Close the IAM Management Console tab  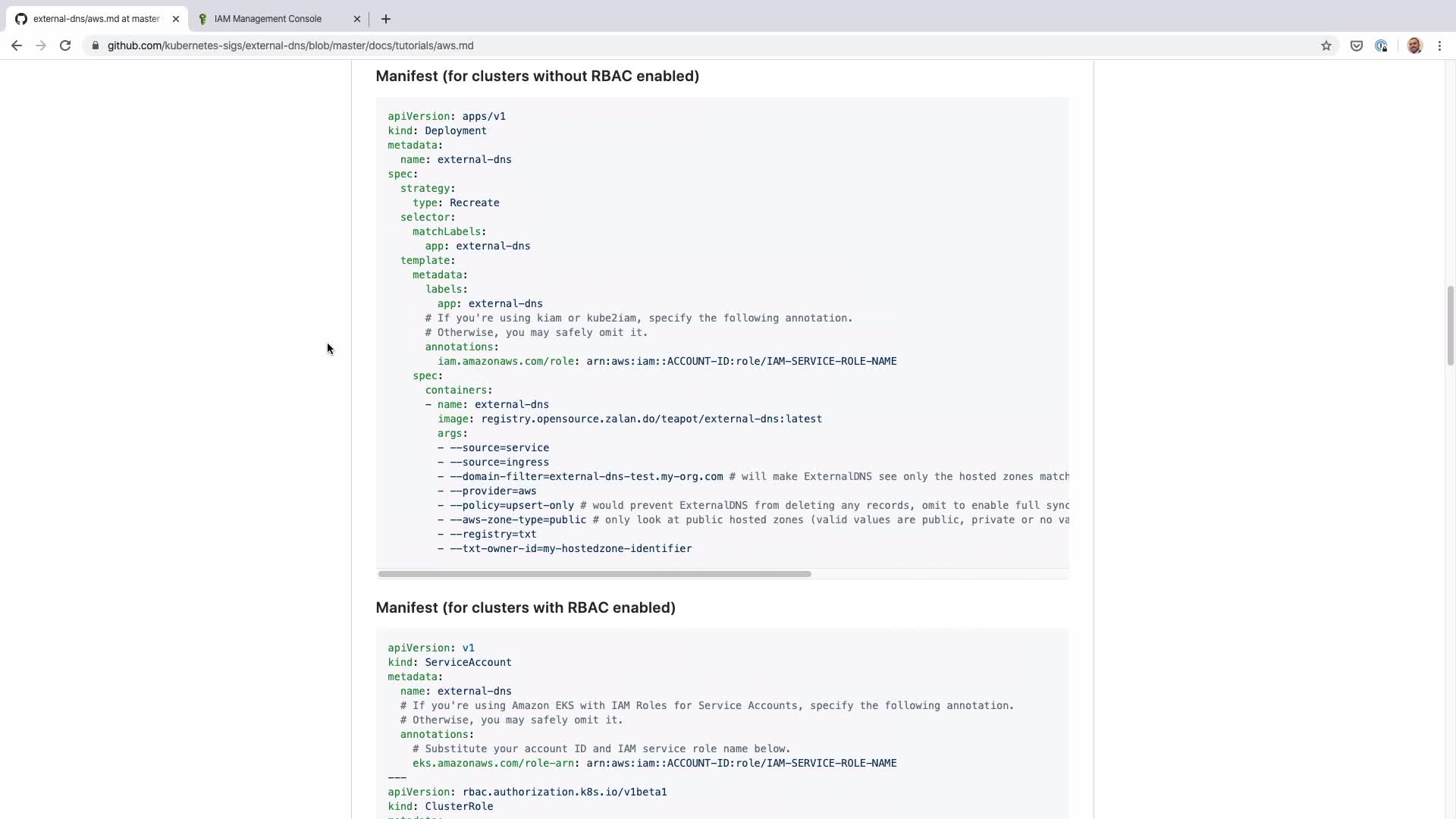coord(357,19)
